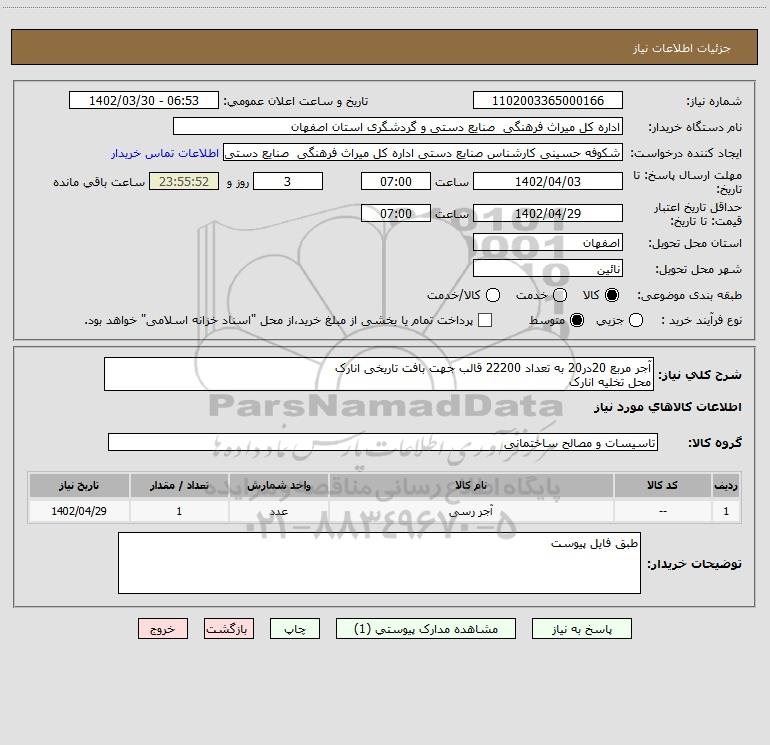770x745 pixels.
Task: Click the بازگشت back button
Action: point(229,629)
